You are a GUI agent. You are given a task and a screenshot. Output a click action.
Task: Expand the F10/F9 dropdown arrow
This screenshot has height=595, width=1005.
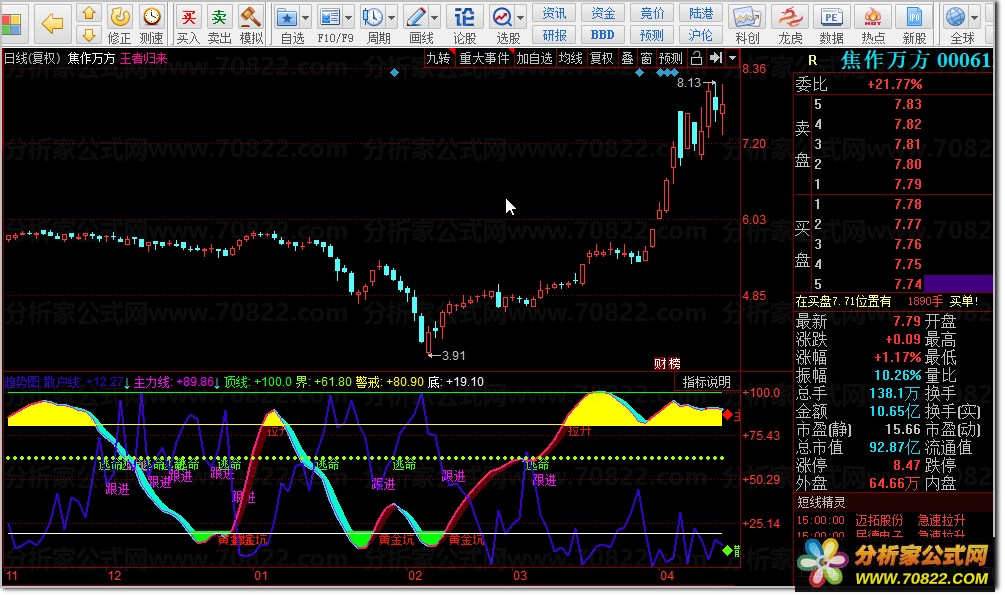click(348, 18)
